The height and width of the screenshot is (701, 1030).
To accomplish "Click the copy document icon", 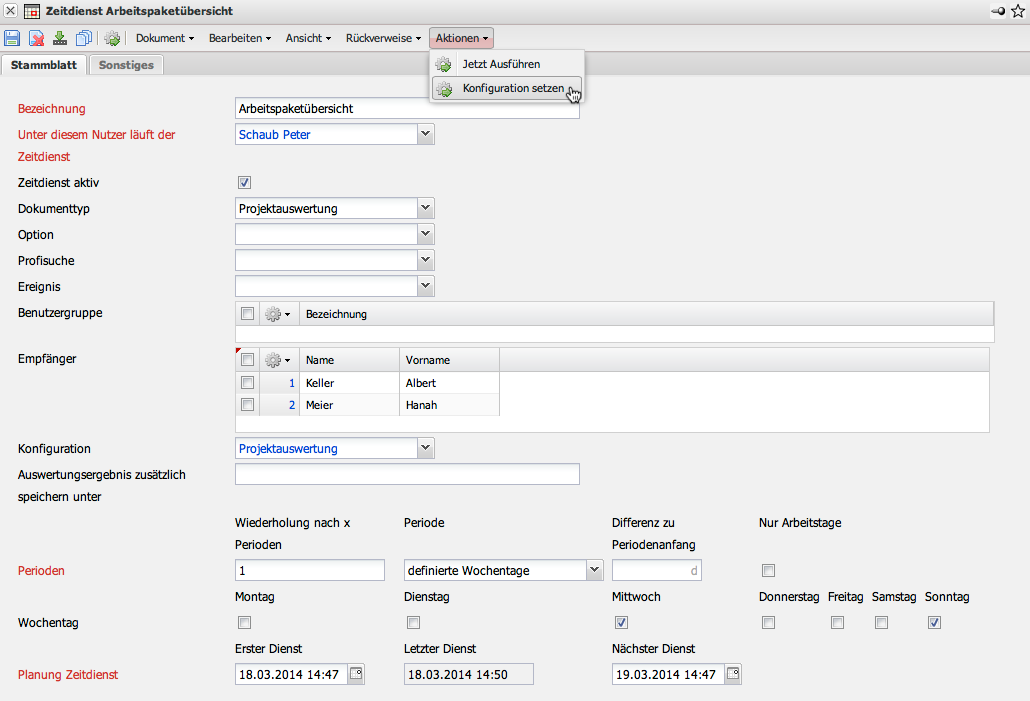I will 84,38.
